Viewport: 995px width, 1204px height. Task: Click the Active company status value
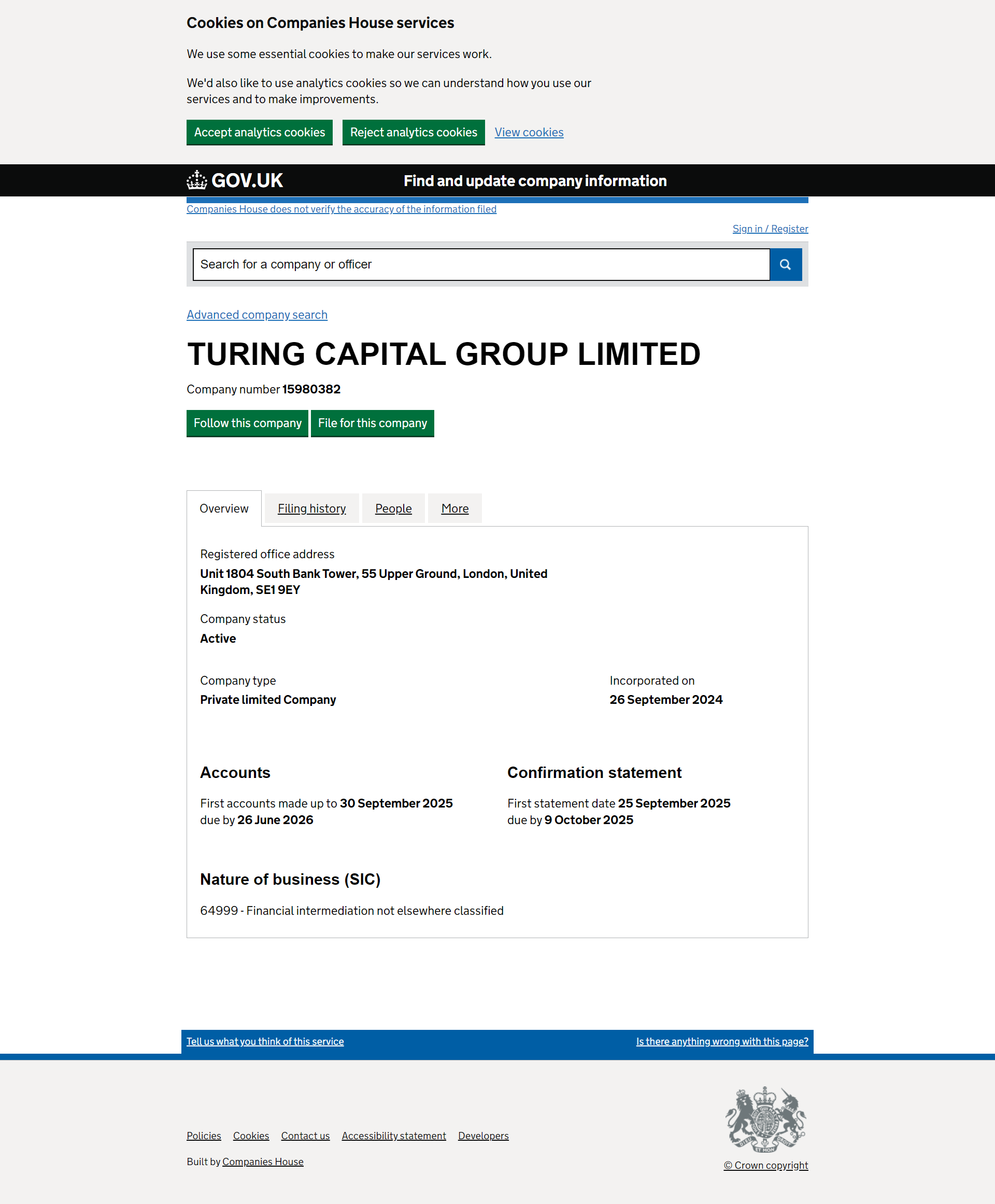pos(218,639)
